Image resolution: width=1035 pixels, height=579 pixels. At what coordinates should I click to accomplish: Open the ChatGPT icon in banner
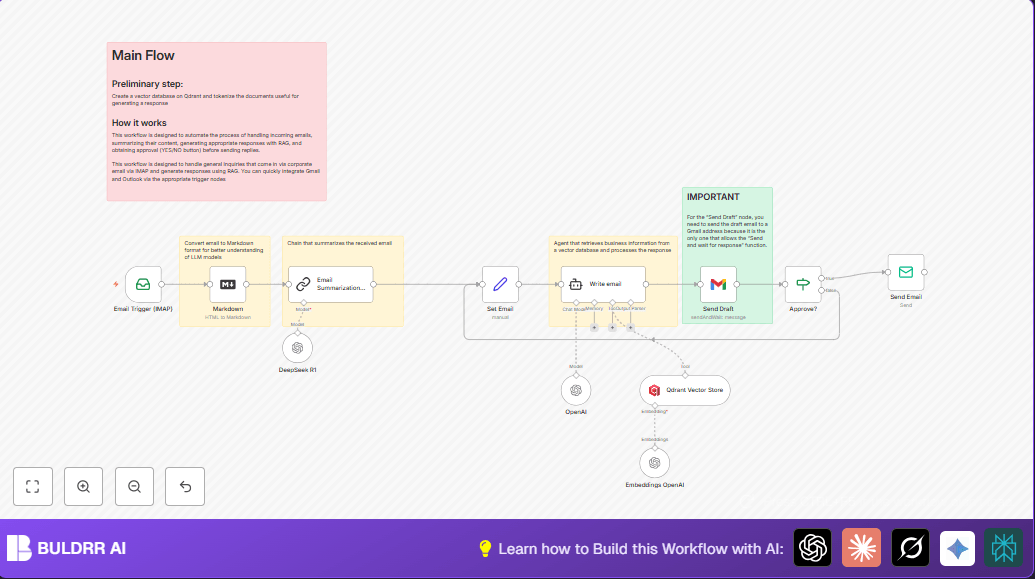pos(813,548)
